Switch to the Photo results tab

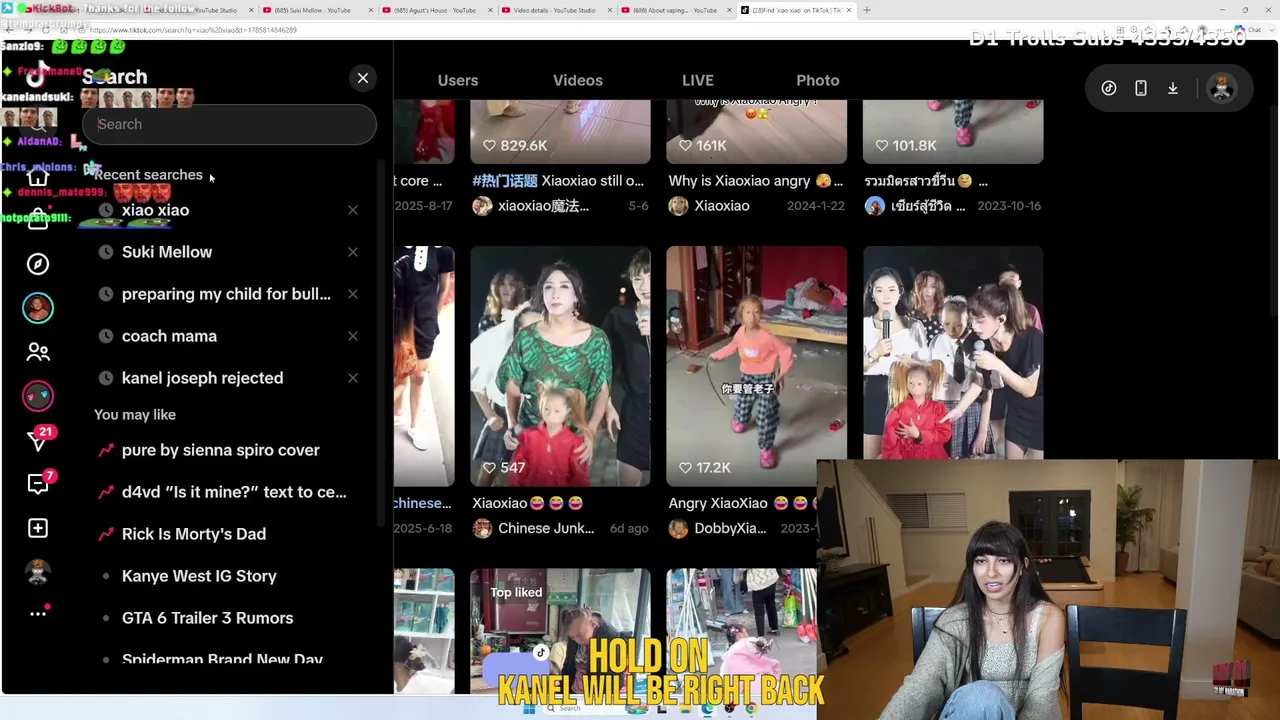818,80
